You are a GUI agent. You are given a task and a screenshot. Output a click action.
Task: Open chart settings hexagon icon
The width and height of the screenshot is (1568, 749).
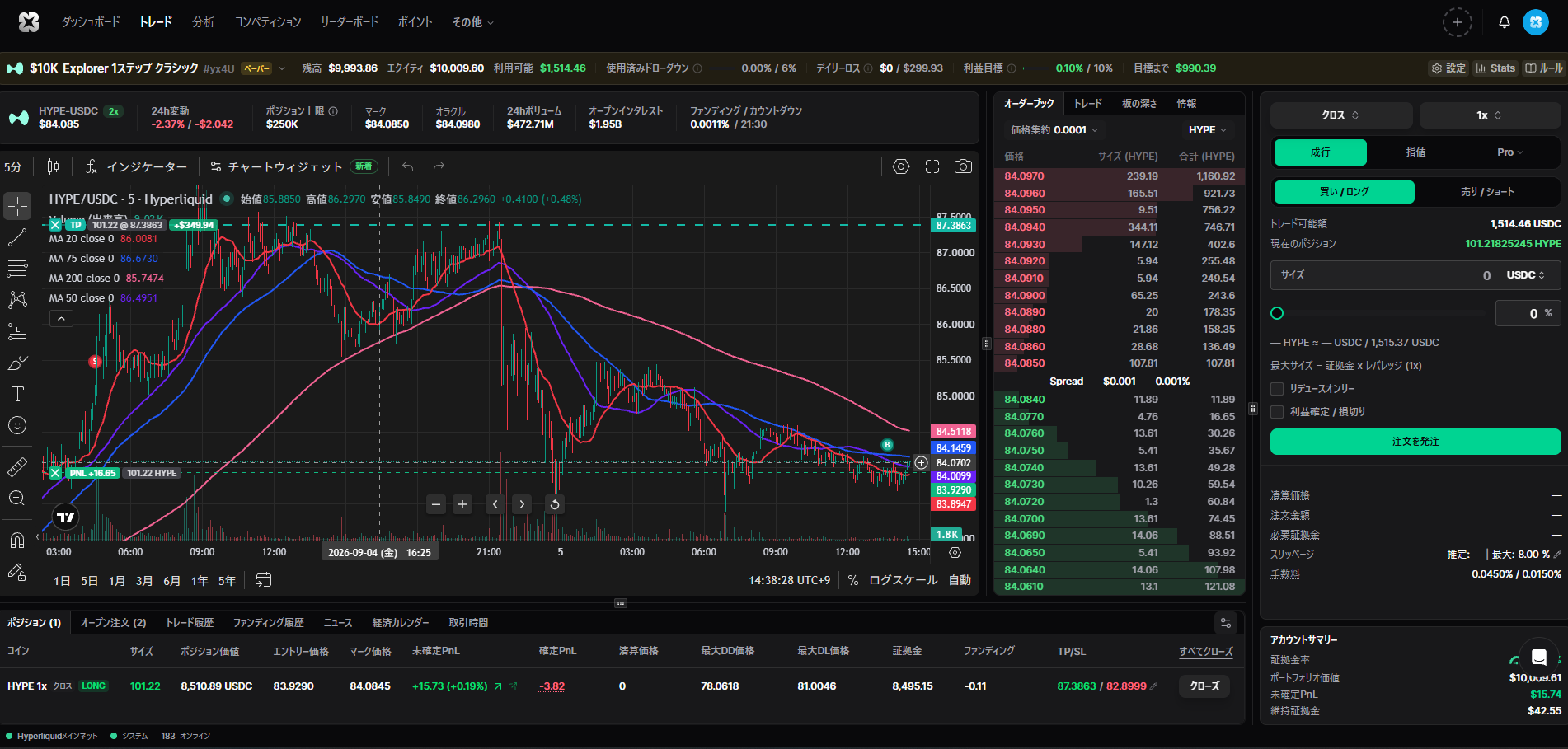coord(901,166)
